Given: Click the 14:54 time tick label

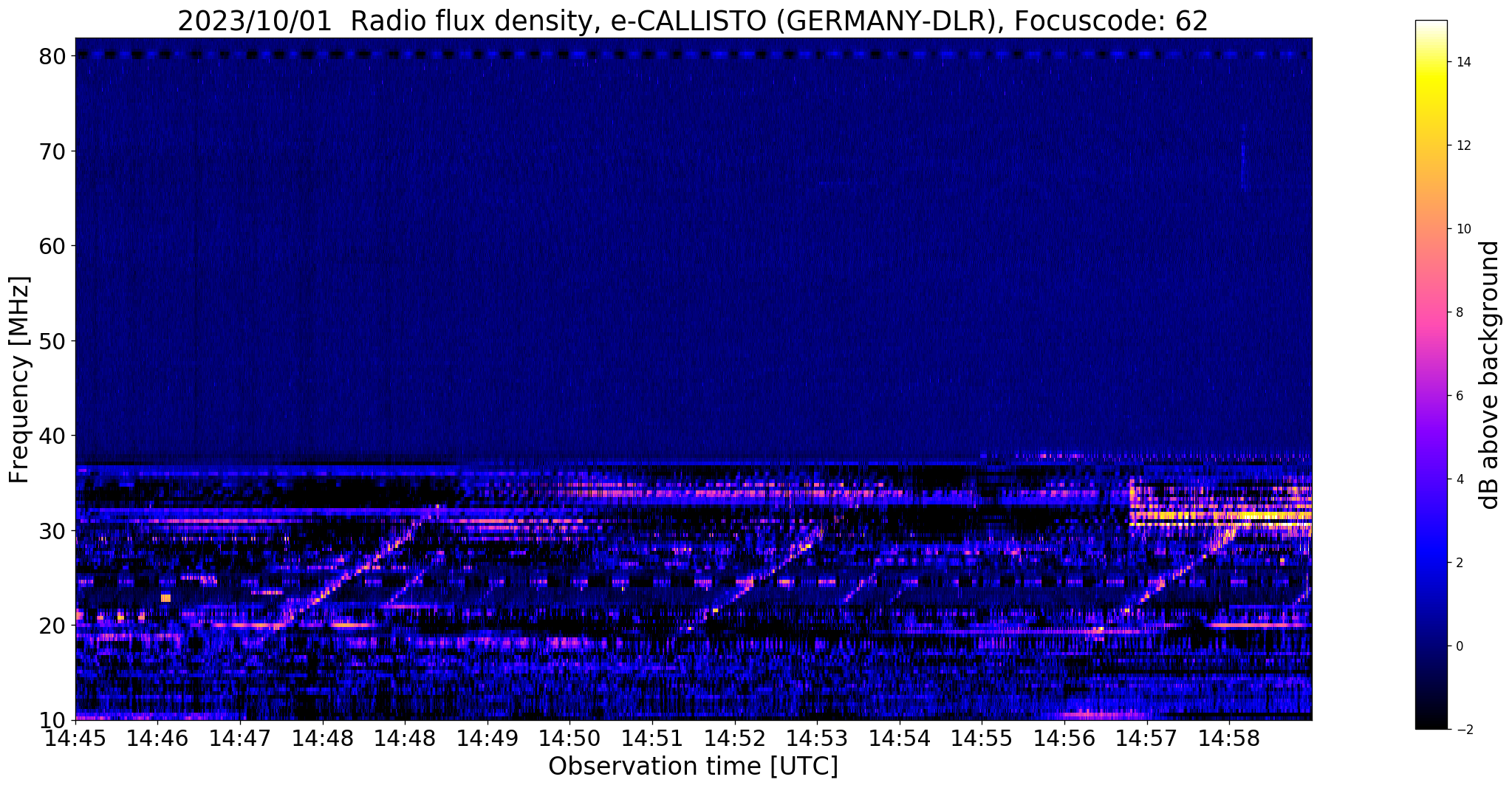Looking at the screenshot, I should [x=900, y=739].
